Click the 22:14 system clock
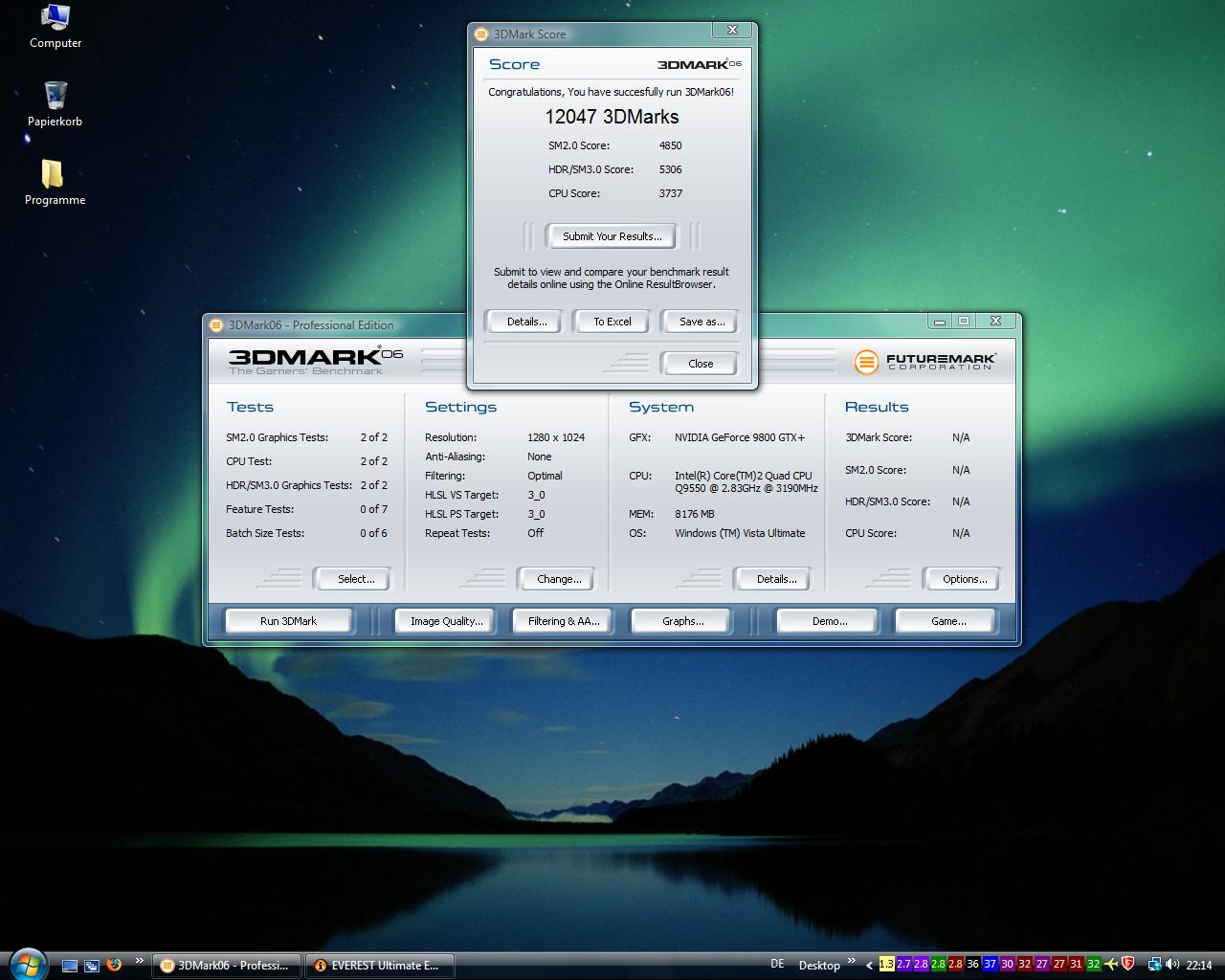Screen dimensions: 1225x980 [1199, 966]
